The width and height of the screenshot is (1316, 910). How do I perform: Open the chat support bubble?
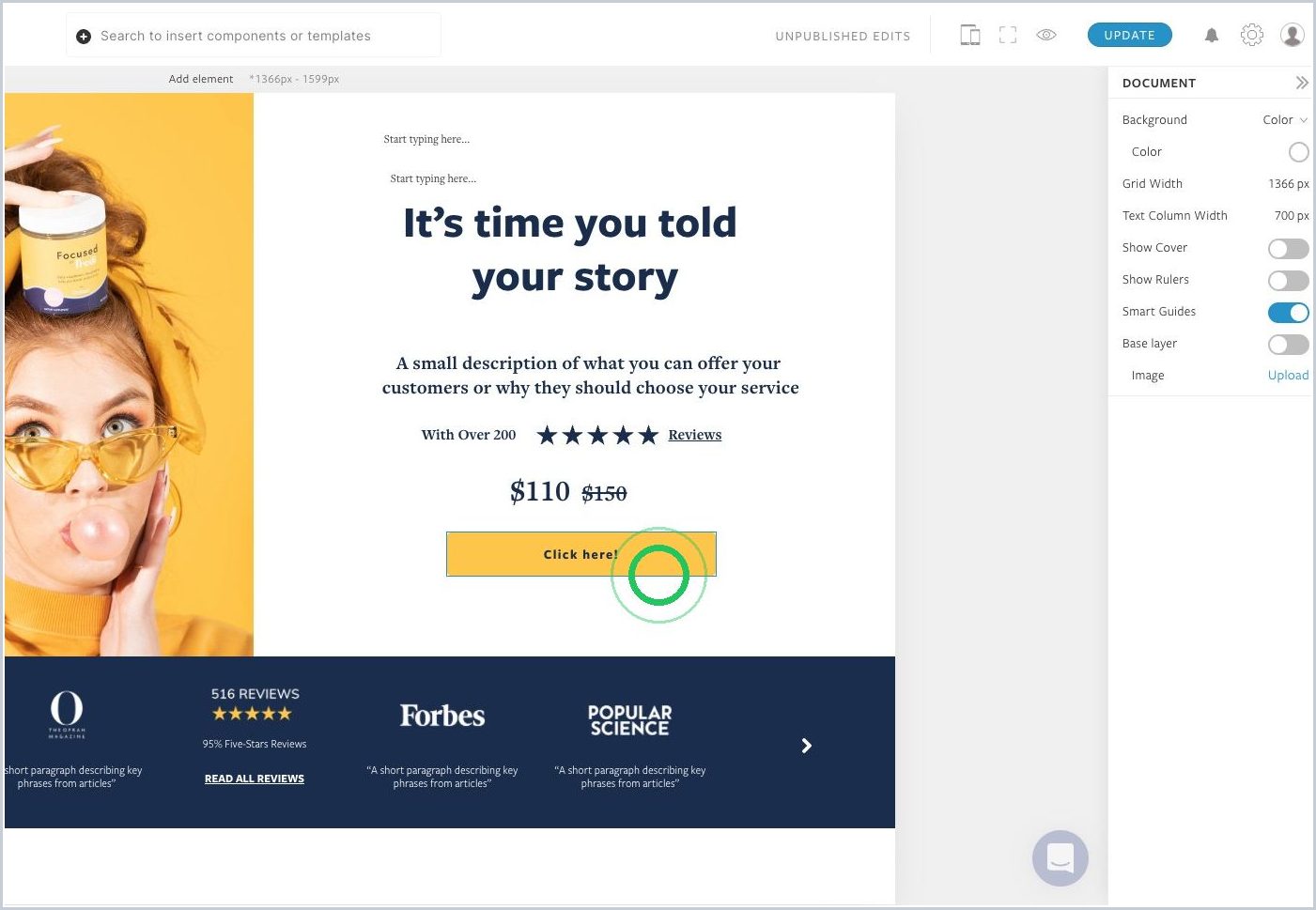[1061, 857]
